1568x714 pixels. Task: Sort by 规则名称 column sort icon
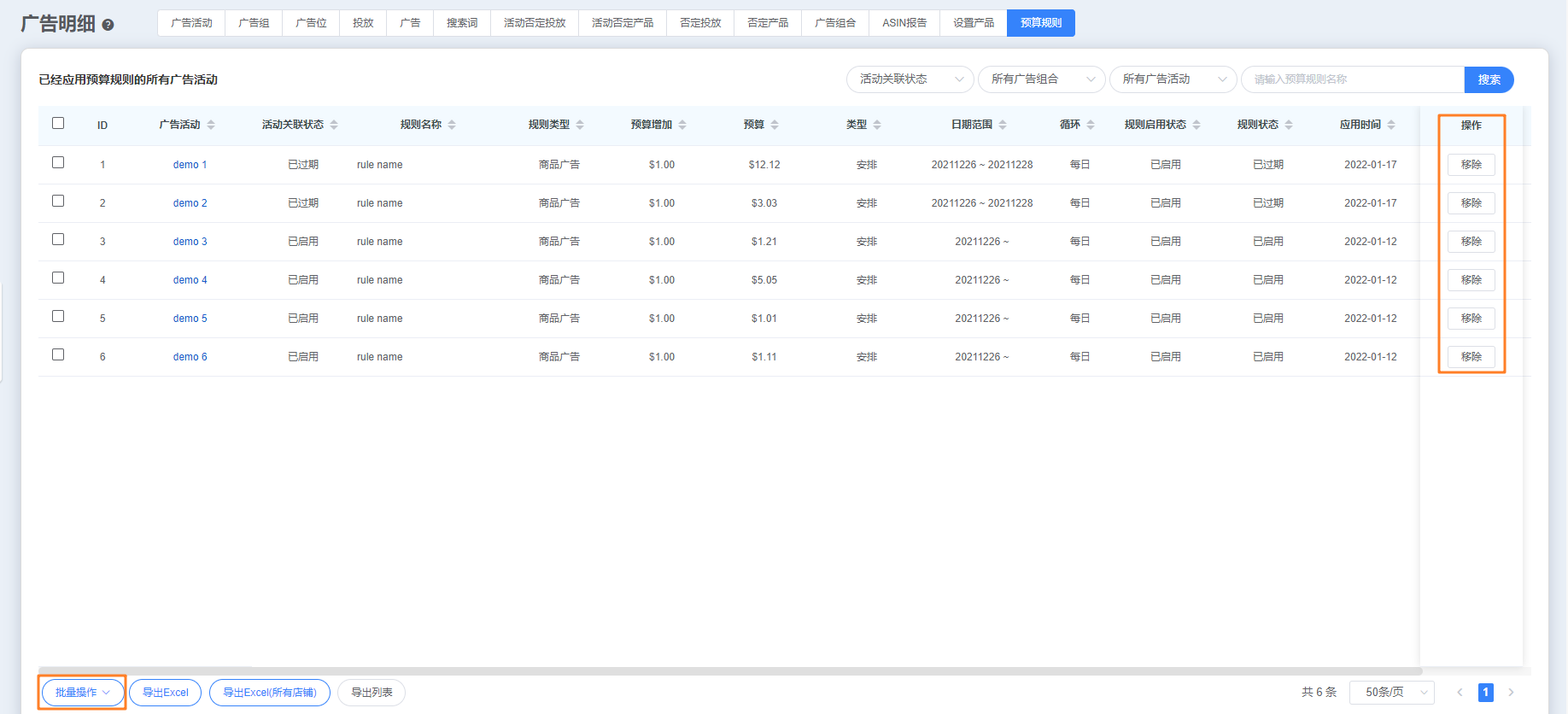(452, 125)
